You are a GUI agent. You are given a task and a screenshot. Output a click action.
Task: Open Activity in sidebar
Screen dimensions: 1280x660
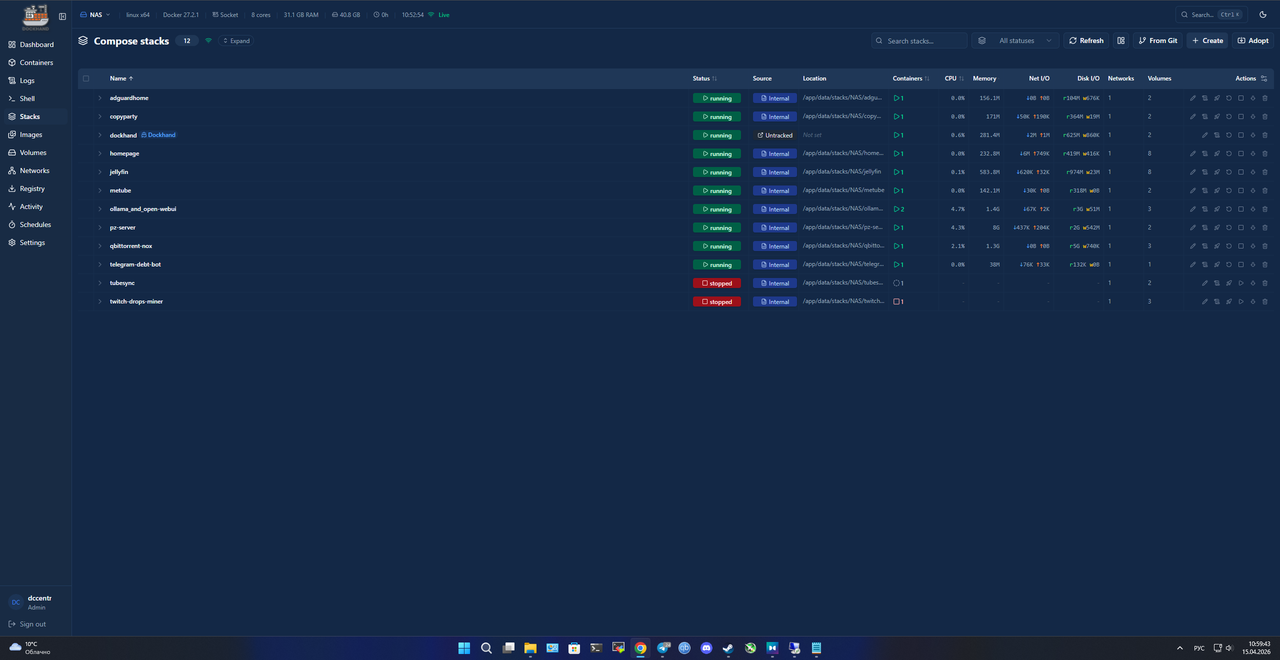click(36, 207)
